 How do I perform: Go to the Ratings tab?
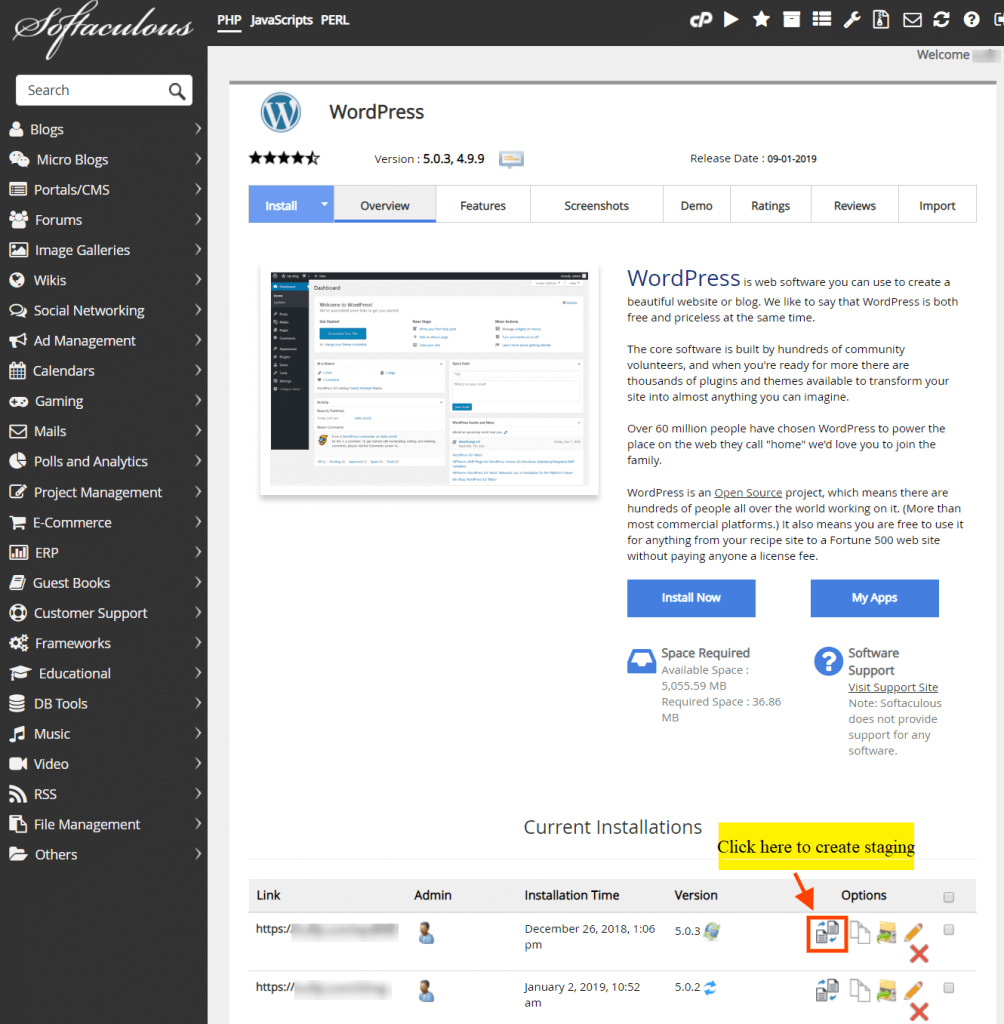click(x=770, y=204)
